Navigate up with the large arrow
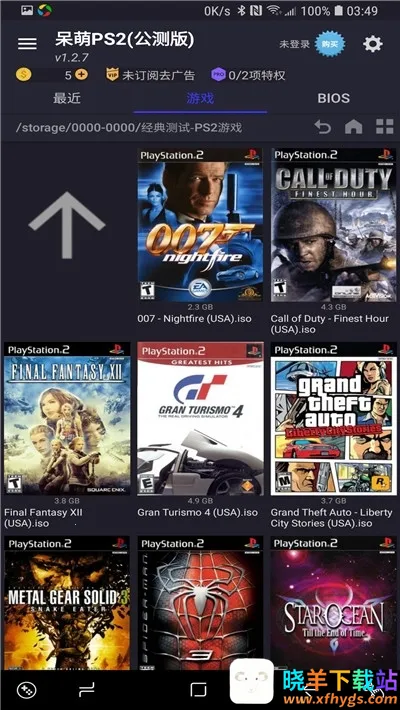The image size is (400, 710). [67, 225]
